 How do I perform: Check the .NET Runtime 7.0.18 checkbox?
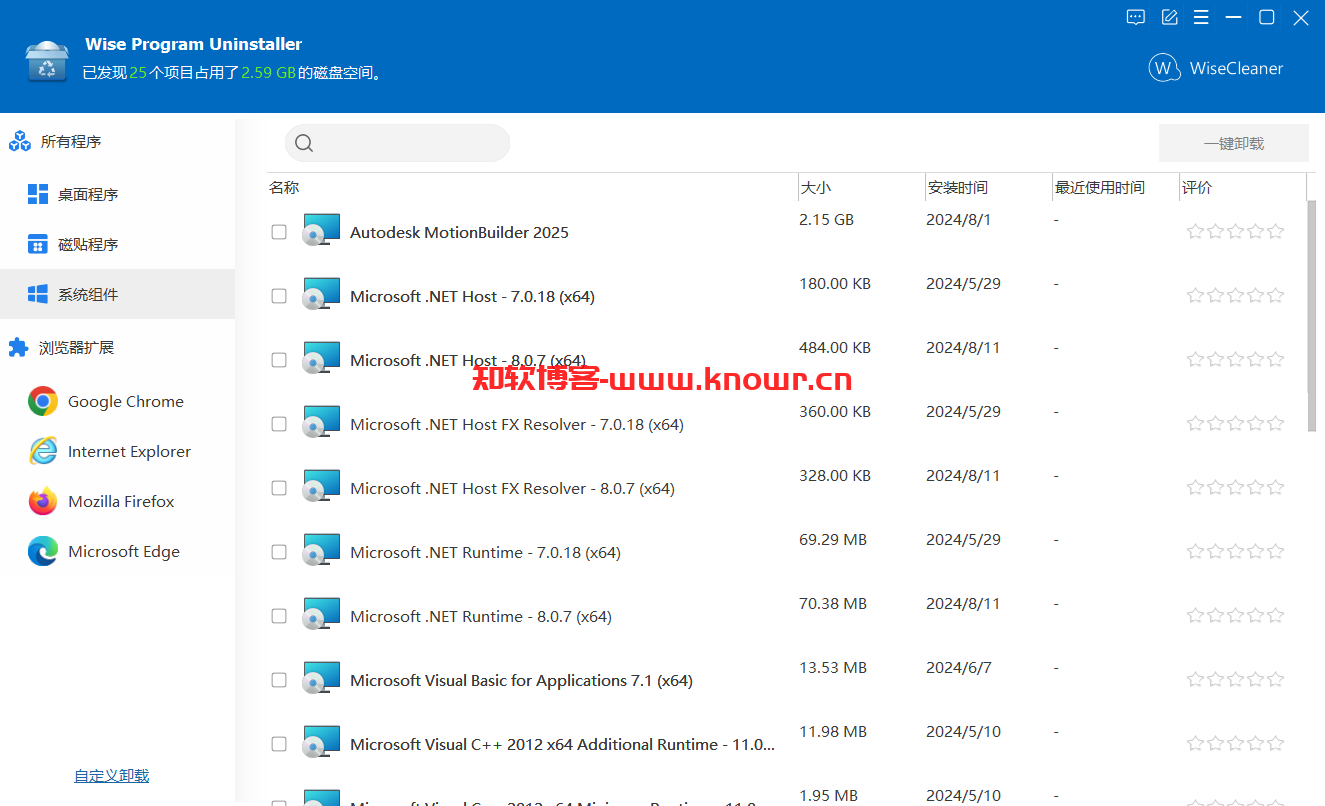point(279,552)
